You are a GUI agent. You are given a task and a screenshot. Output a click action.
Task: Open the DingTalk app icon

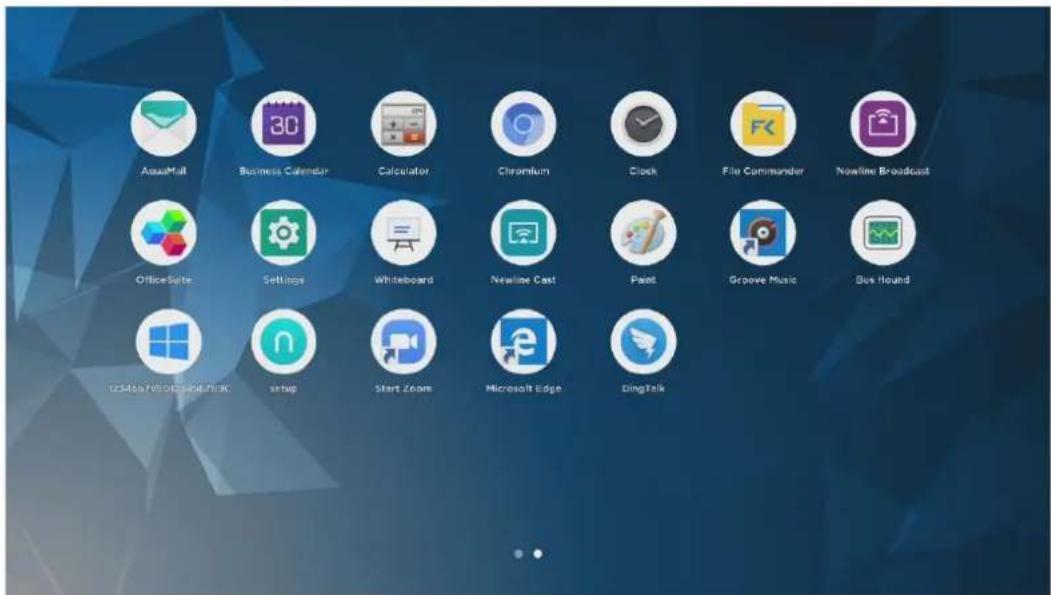coord(643,342)
